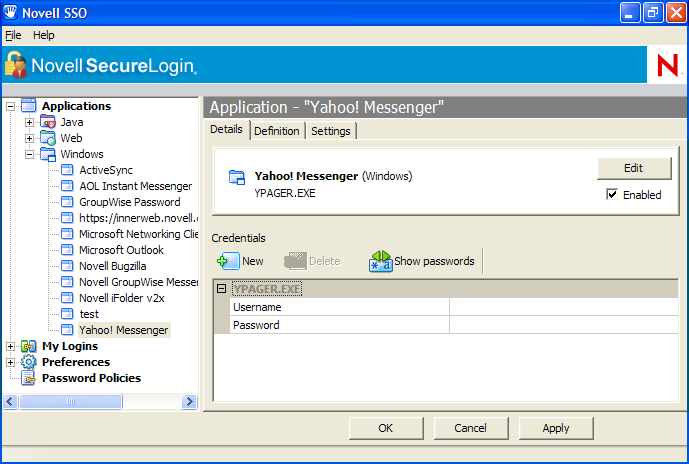The width and height of the screenshot is (689, 464).
Task: Click the innerweb.novell row icon
Action: point(67,218)
